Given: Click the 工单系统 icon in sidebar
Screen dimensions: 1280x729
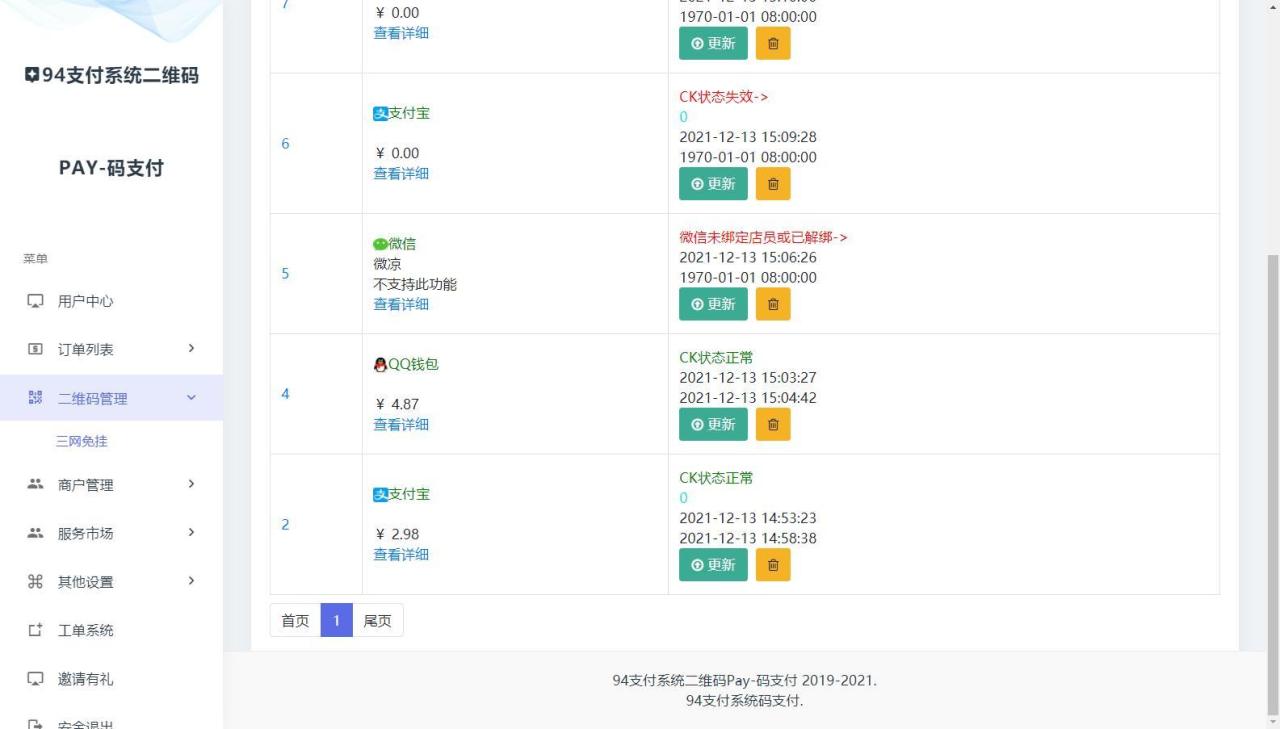Looking at the screenshot, I should point(34,630).
